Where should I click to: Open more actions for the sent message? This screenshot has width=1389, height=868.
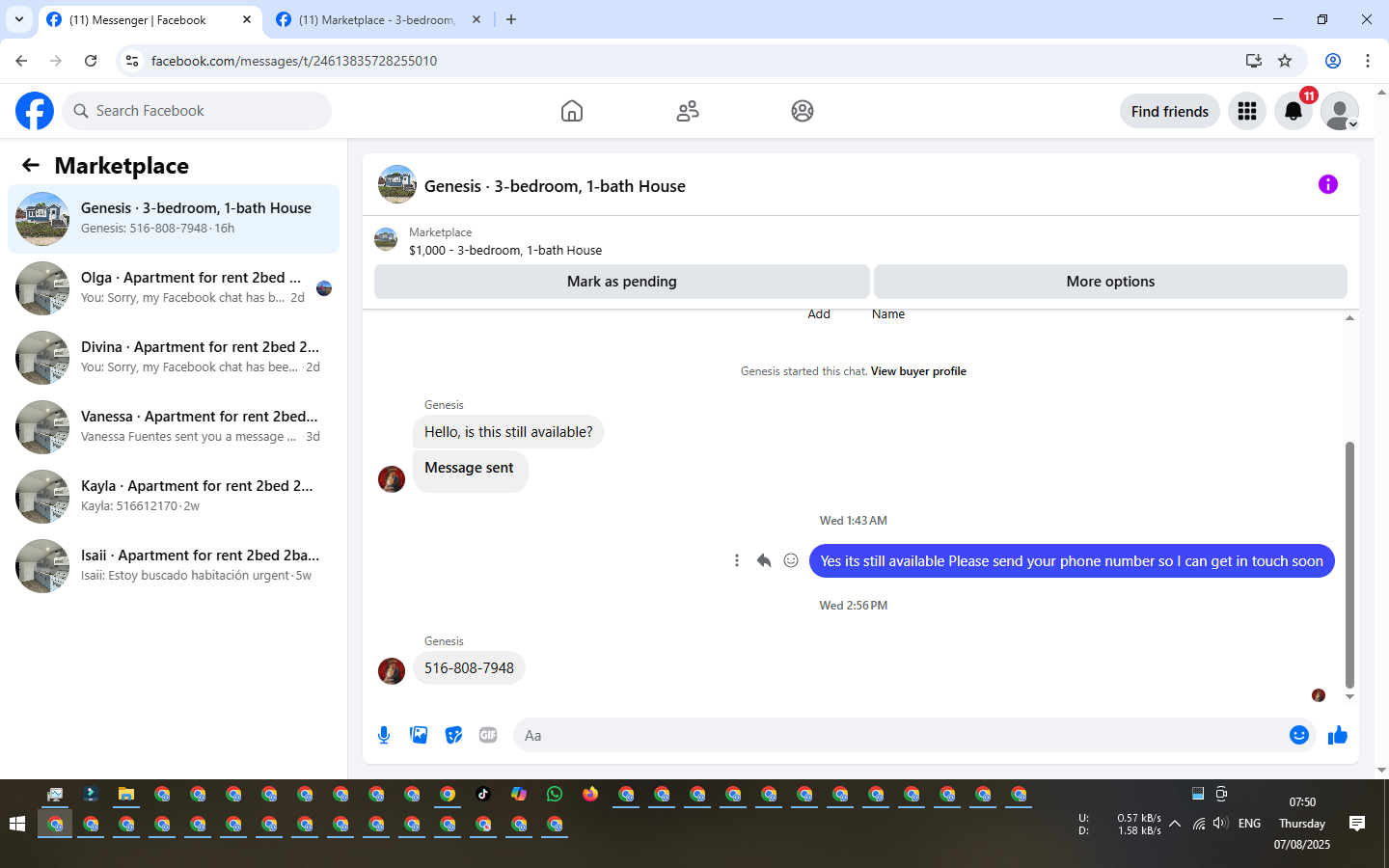point(737,560)
